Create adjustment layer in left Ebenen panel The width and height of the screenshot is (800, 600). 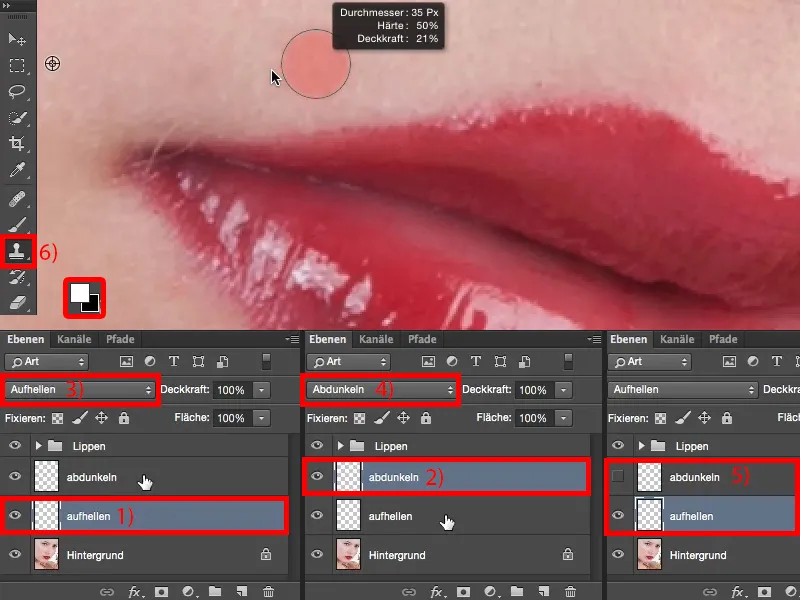[189, 592]
